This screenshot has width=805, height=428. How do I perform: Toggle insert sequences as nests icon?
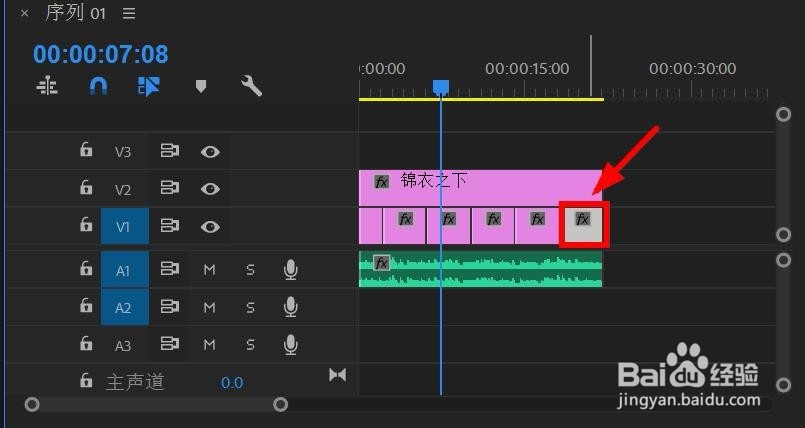[x=47, y=86]
